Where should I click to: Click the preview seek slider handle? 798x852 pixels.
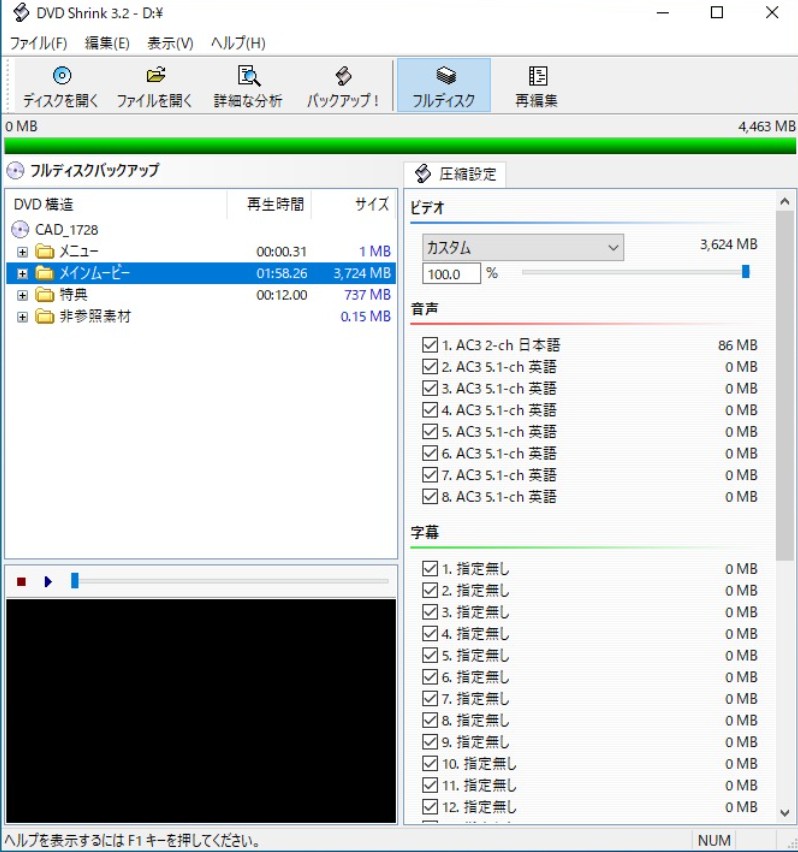click(x=75, y=581)
